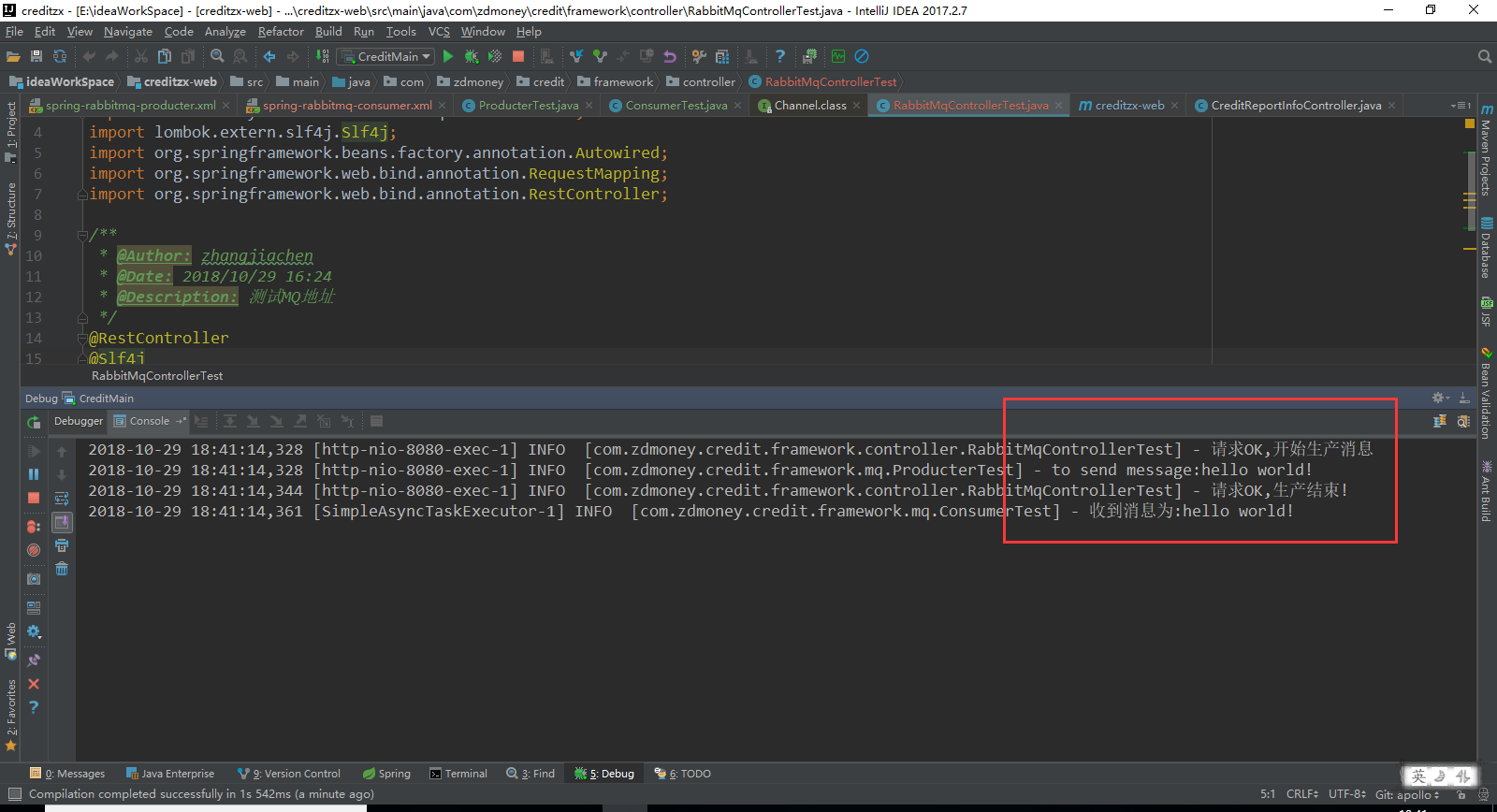Open the CreditMain run configuration dropdown
This screenshot has width=1497, height=812.
pos(385,57)
